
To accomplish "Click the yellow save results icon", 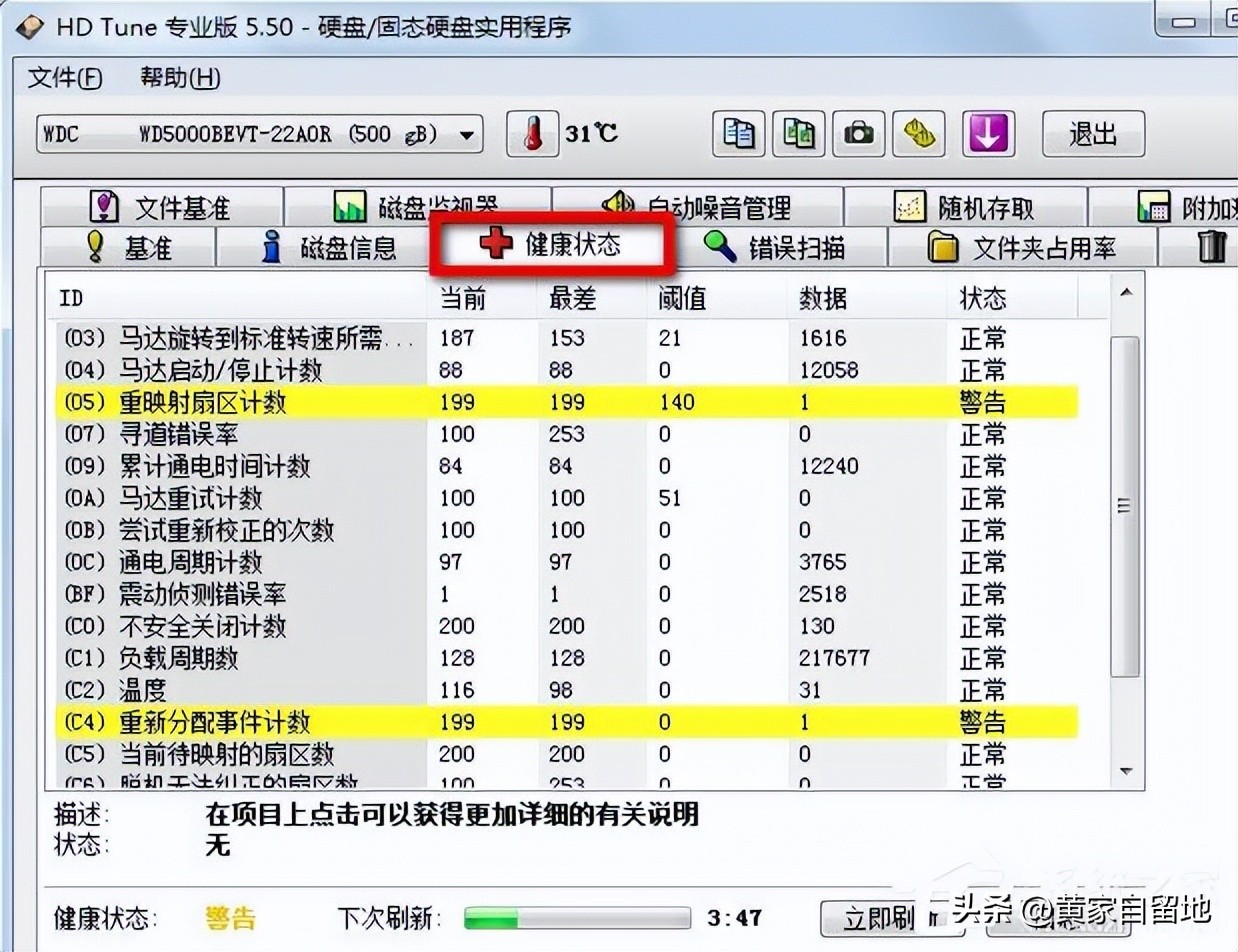I will coord(919,133).
